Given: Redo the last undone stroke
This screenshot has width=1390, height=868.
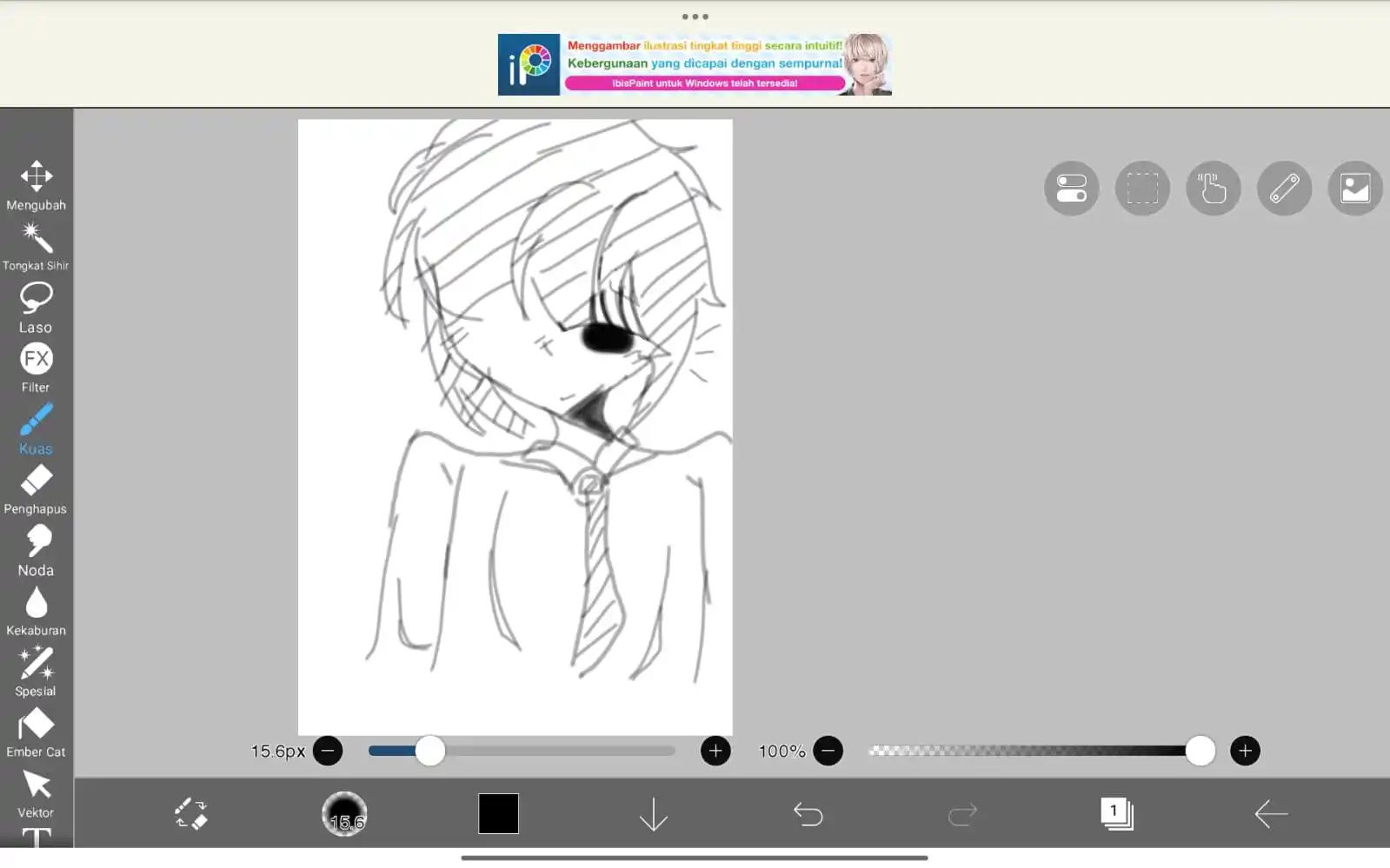Looking at the screenshot, I should tap(962, 814).
